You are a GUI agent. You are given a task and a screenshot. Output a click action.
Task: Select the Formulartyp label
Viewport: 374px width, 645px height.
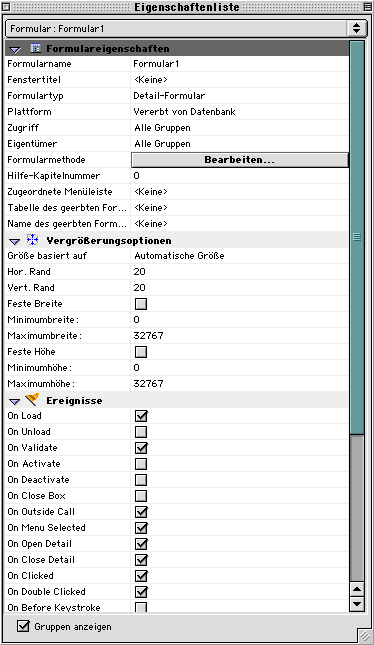click(x=35, y=96)
